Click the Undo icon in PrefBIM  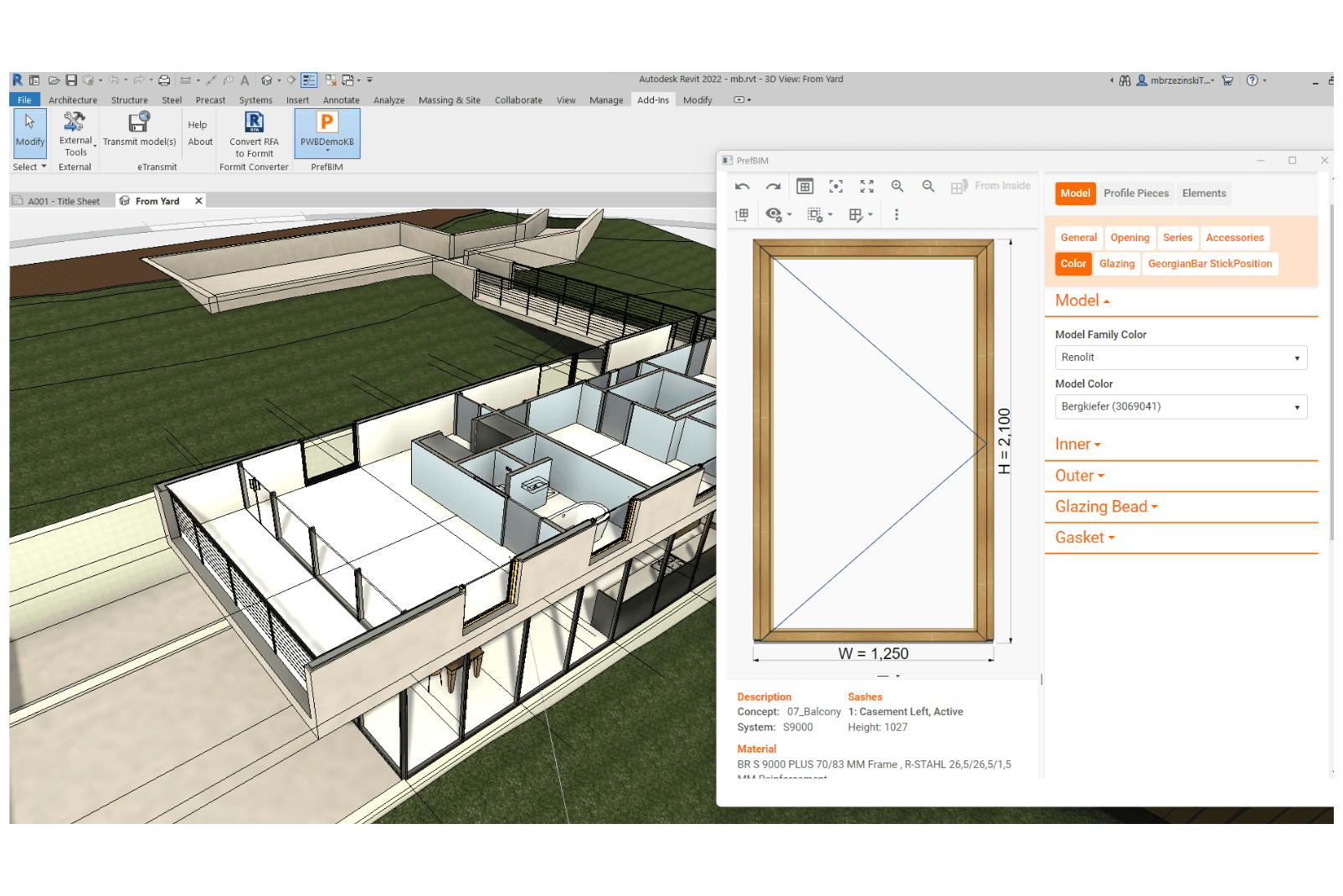(x=742, y=187)
